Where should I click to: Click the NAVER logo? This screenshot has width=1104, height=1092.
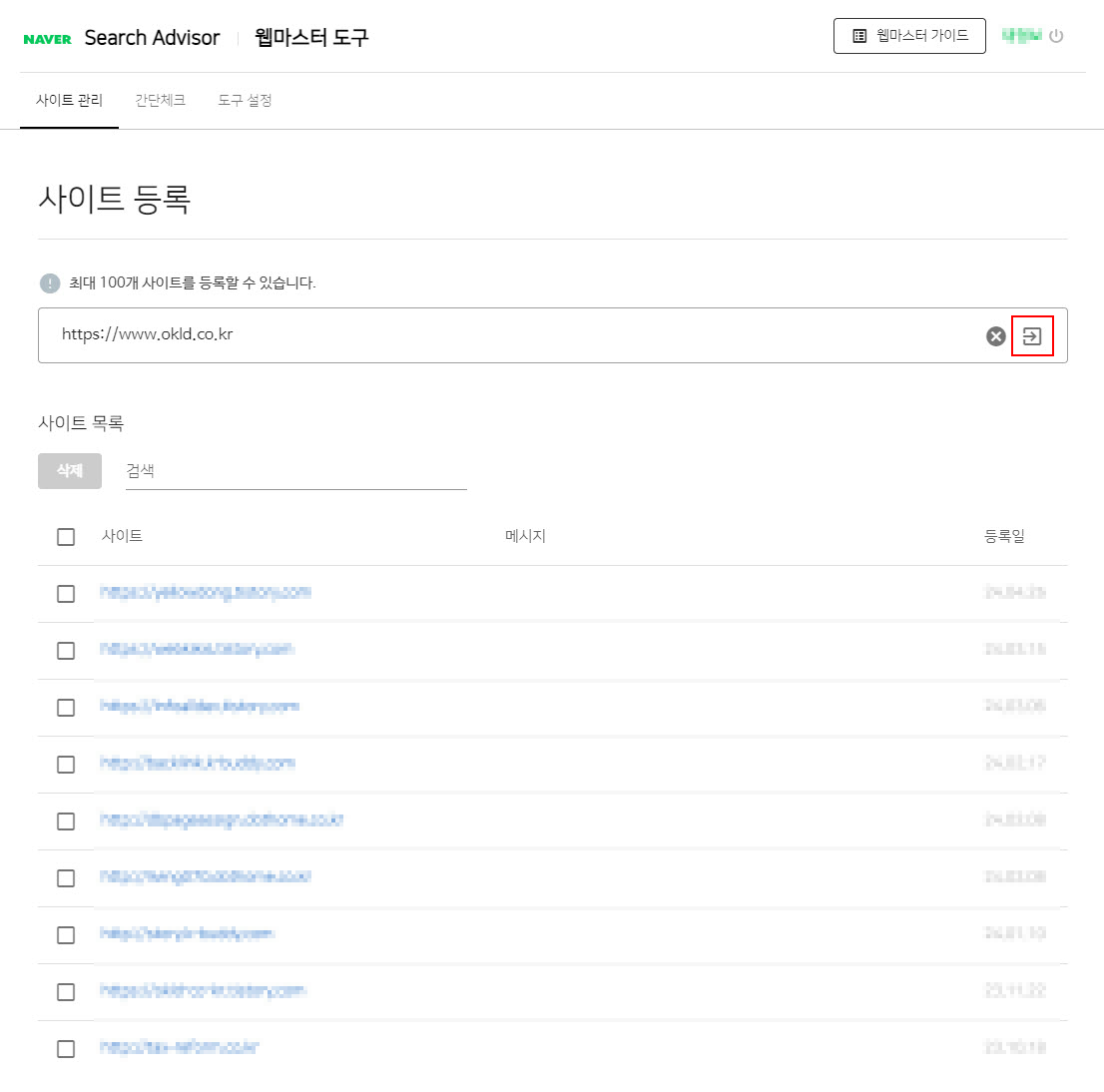coord(47,39)
